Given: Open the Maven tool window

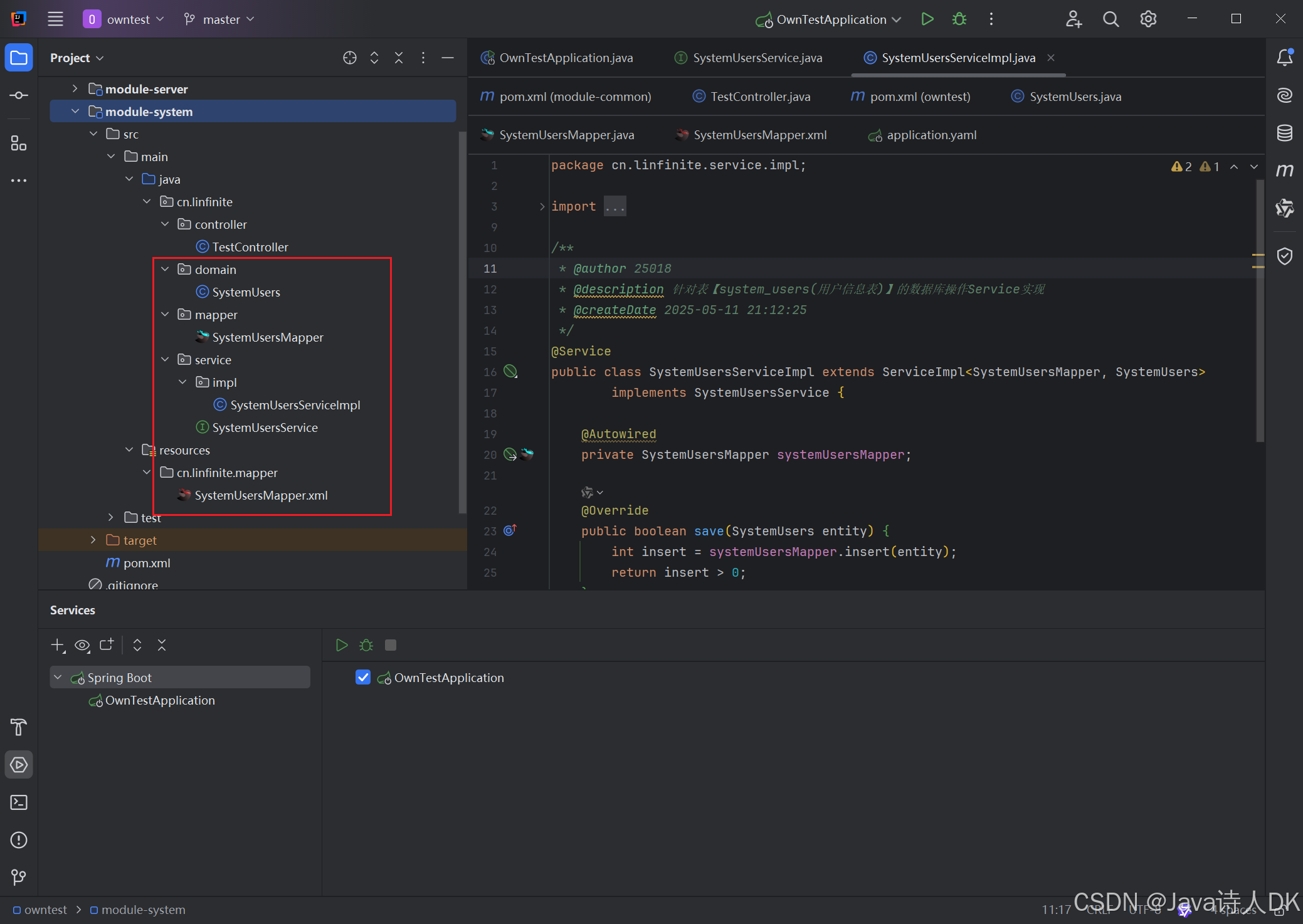Looking at the screenshot, I should (1285, 170).
